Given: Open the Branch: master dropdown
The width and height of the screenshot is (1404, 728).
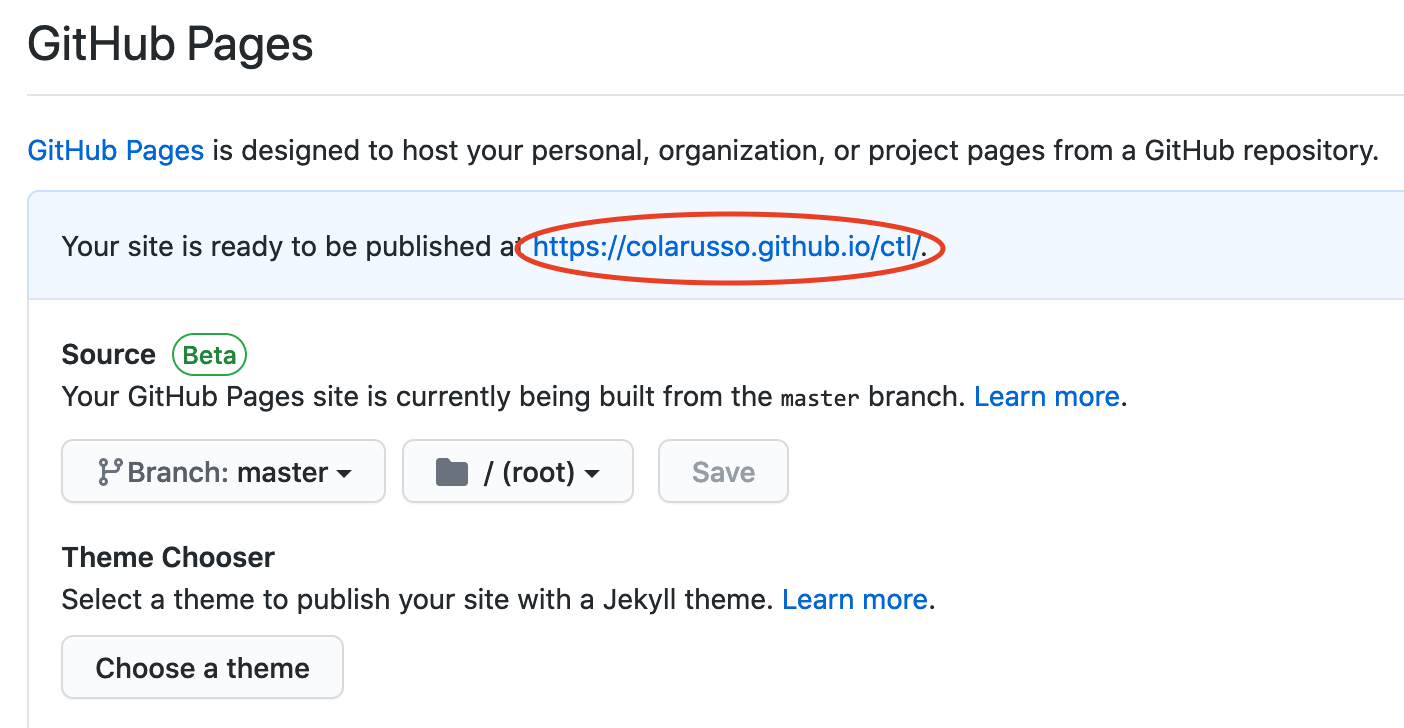Looking at the screenshot, I should pyautogui.click(x=223, y=471).
